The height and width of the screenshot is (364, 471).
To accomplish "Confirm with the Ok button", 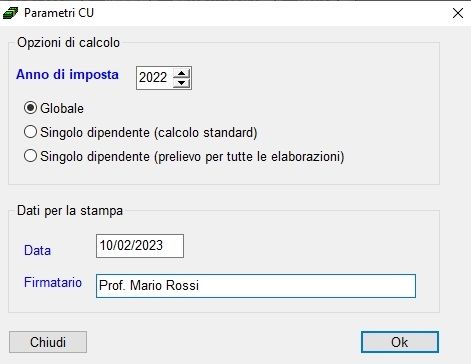I will pos(400,342).
